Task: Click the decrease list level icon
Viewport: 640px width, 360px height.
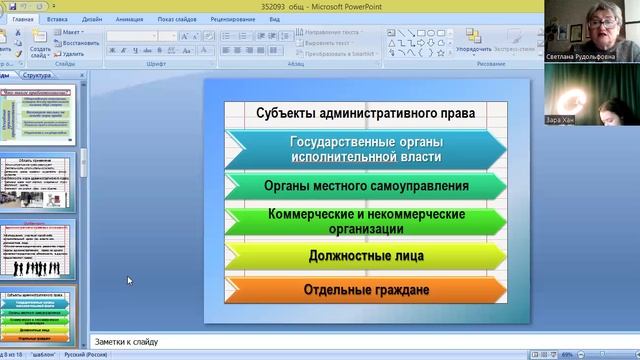Action: tap(261, 36)
